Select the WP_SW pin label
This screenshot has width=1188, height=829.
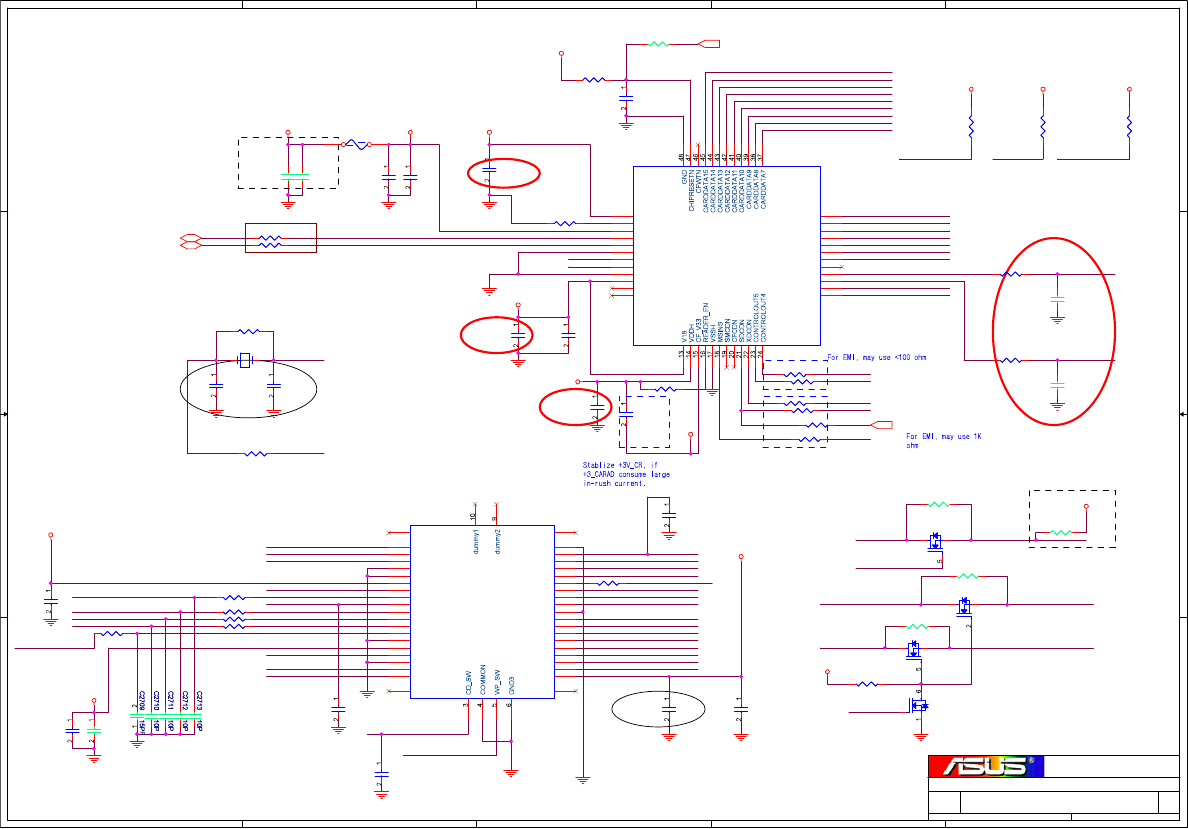[498, 682]
